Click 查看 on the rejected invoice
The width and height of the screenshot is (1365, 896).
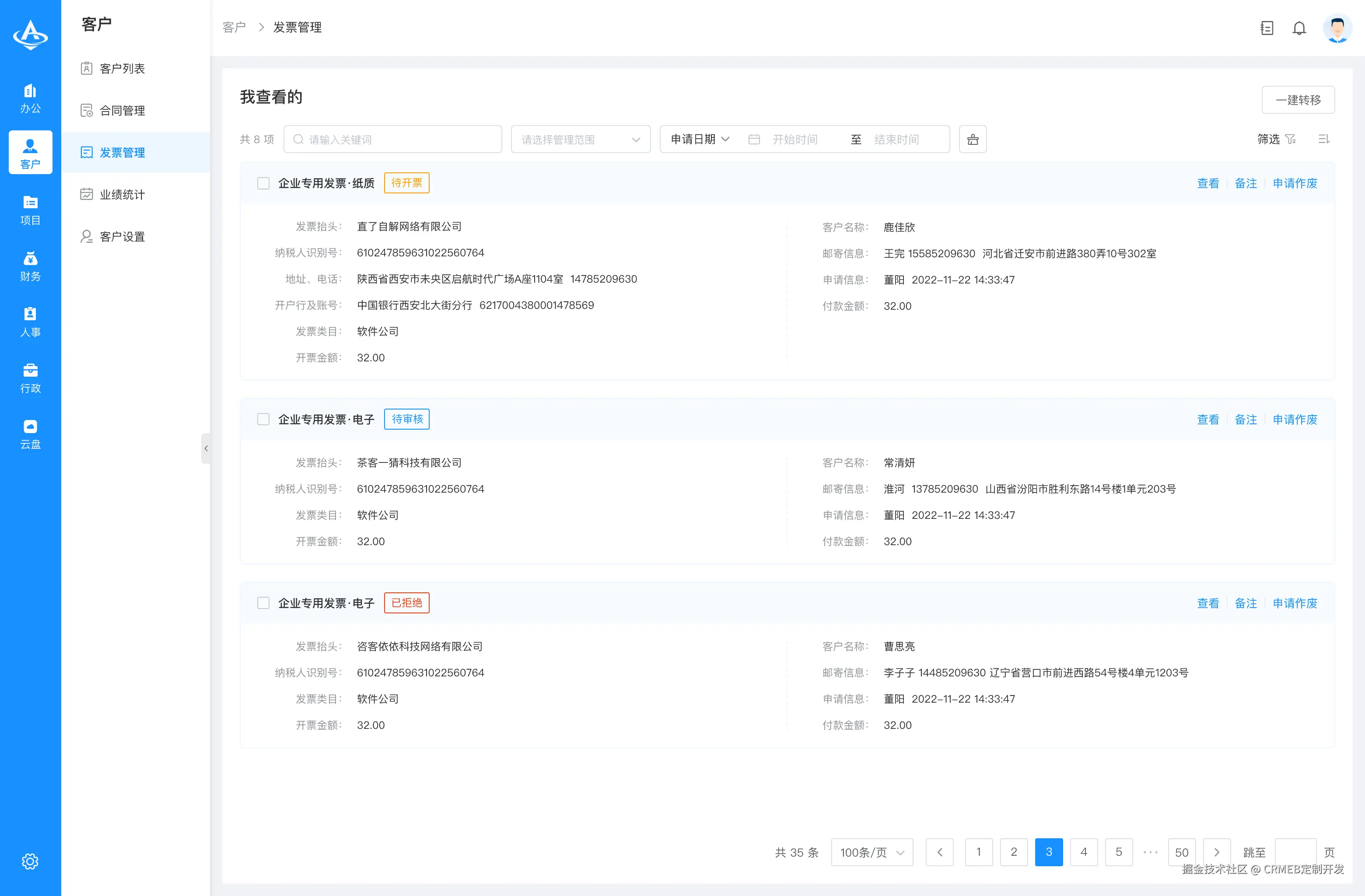pos(1208,603)
